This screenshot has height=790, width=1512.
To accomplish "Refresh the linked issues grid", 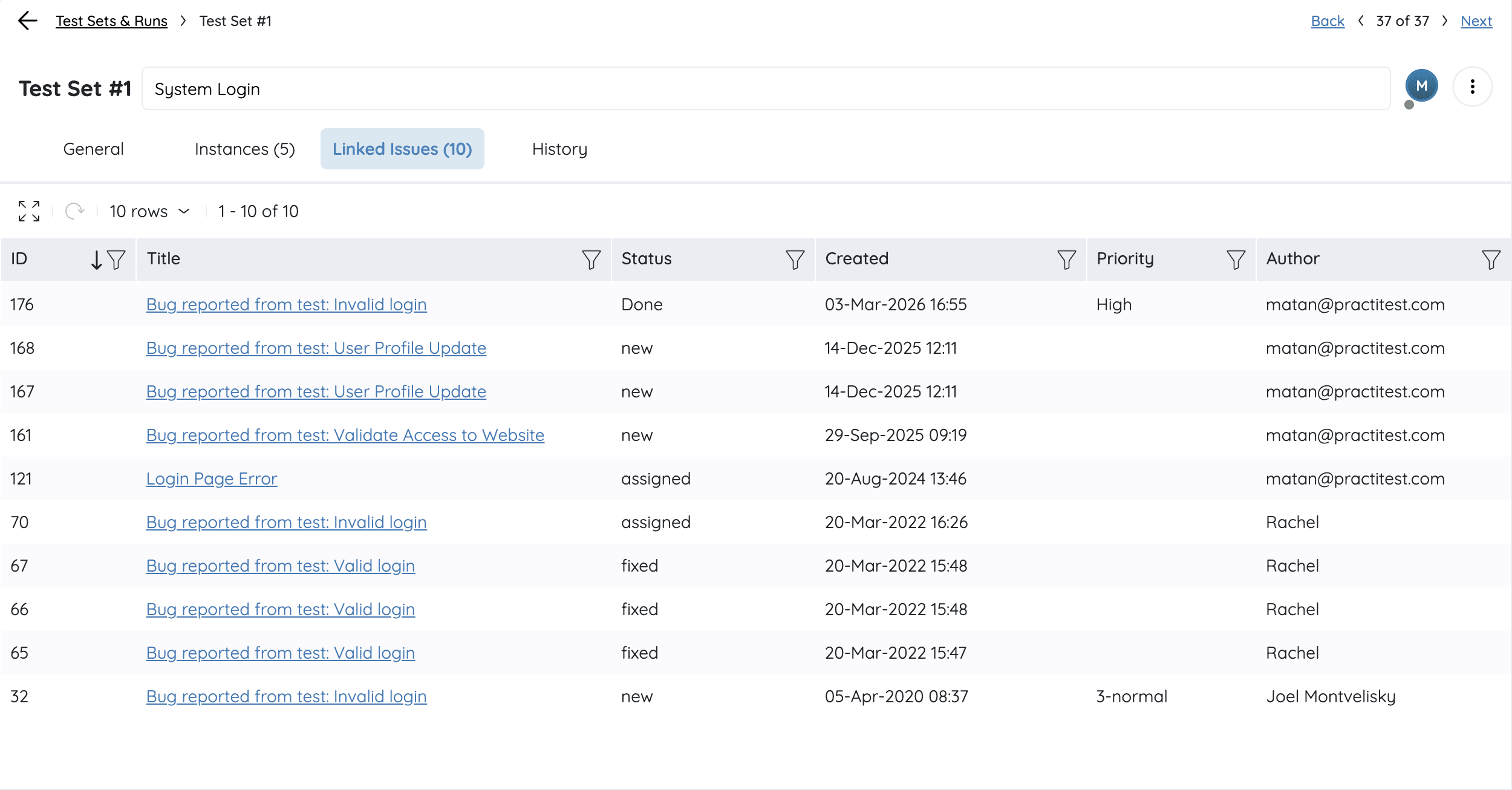I will (x=74, y=211).
